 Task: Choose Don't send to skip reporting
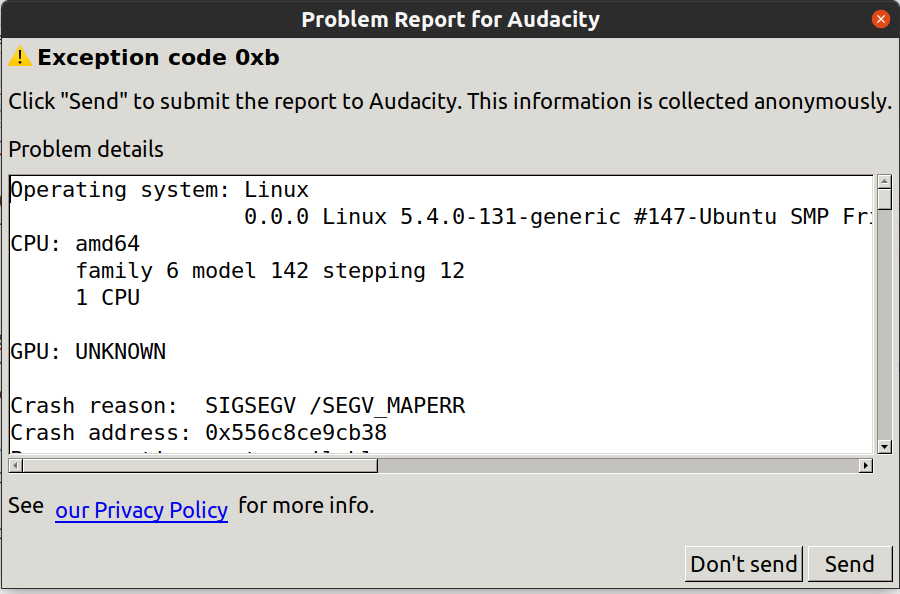pyautogui.click(x=744, y=564)
